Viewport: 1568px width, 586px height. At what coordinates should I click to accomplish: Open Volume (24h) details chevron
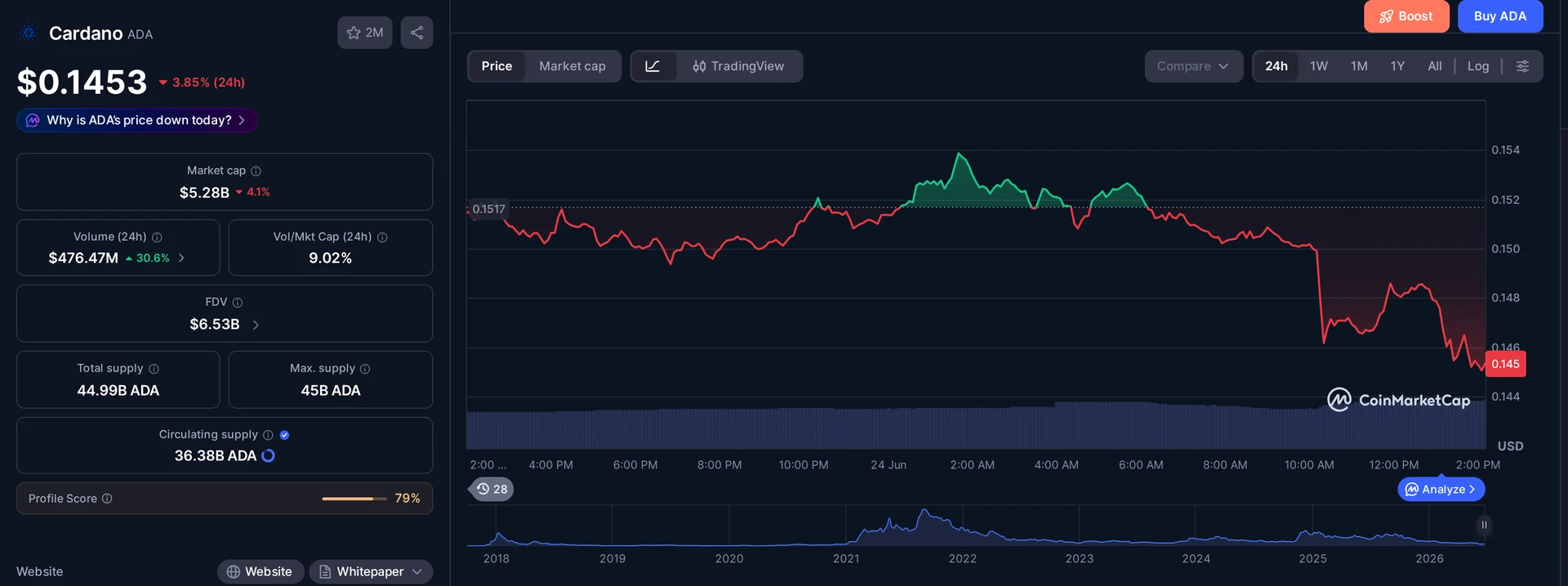point(181,258)
